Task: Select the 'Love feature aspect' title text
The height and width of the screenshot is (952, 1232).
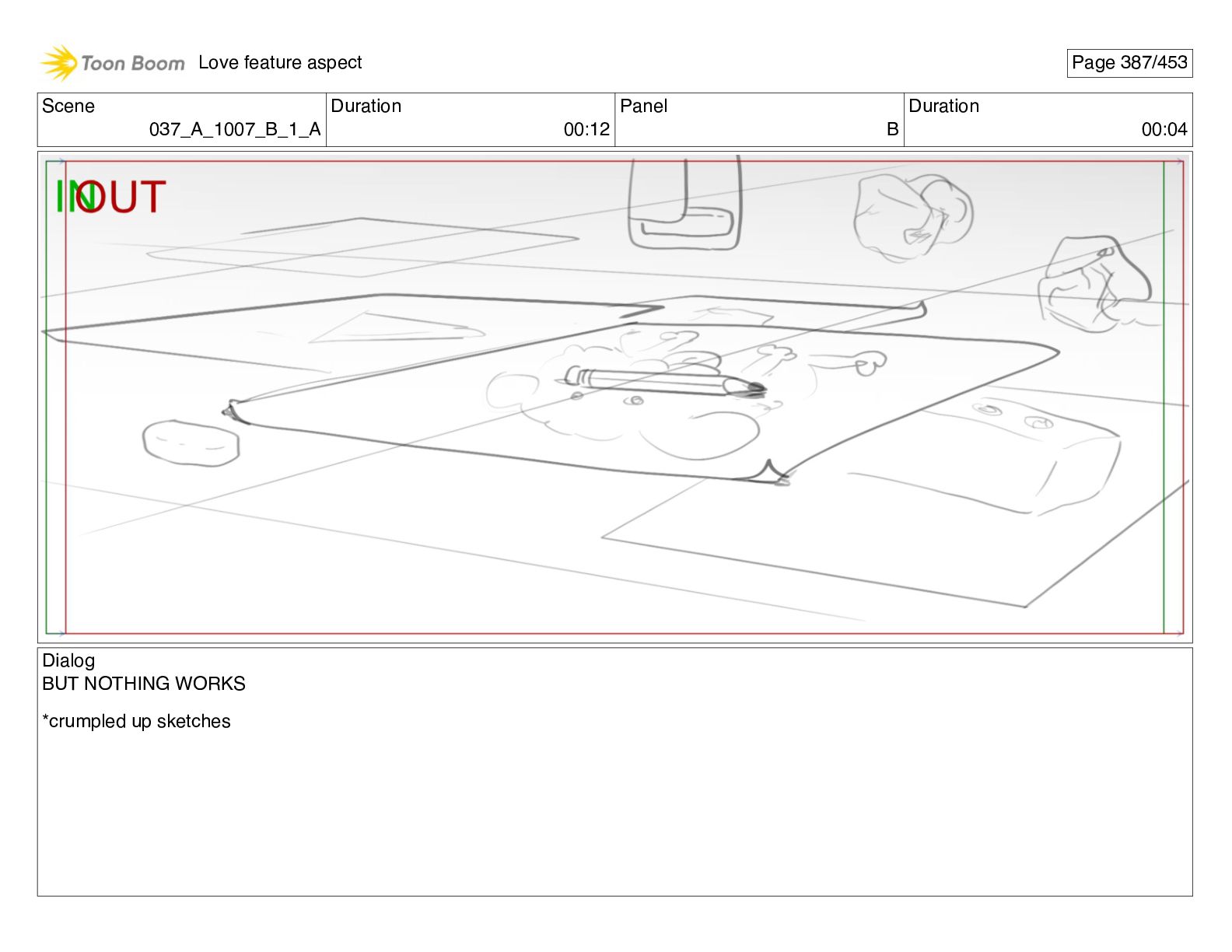Action: [x=280, y=62]
